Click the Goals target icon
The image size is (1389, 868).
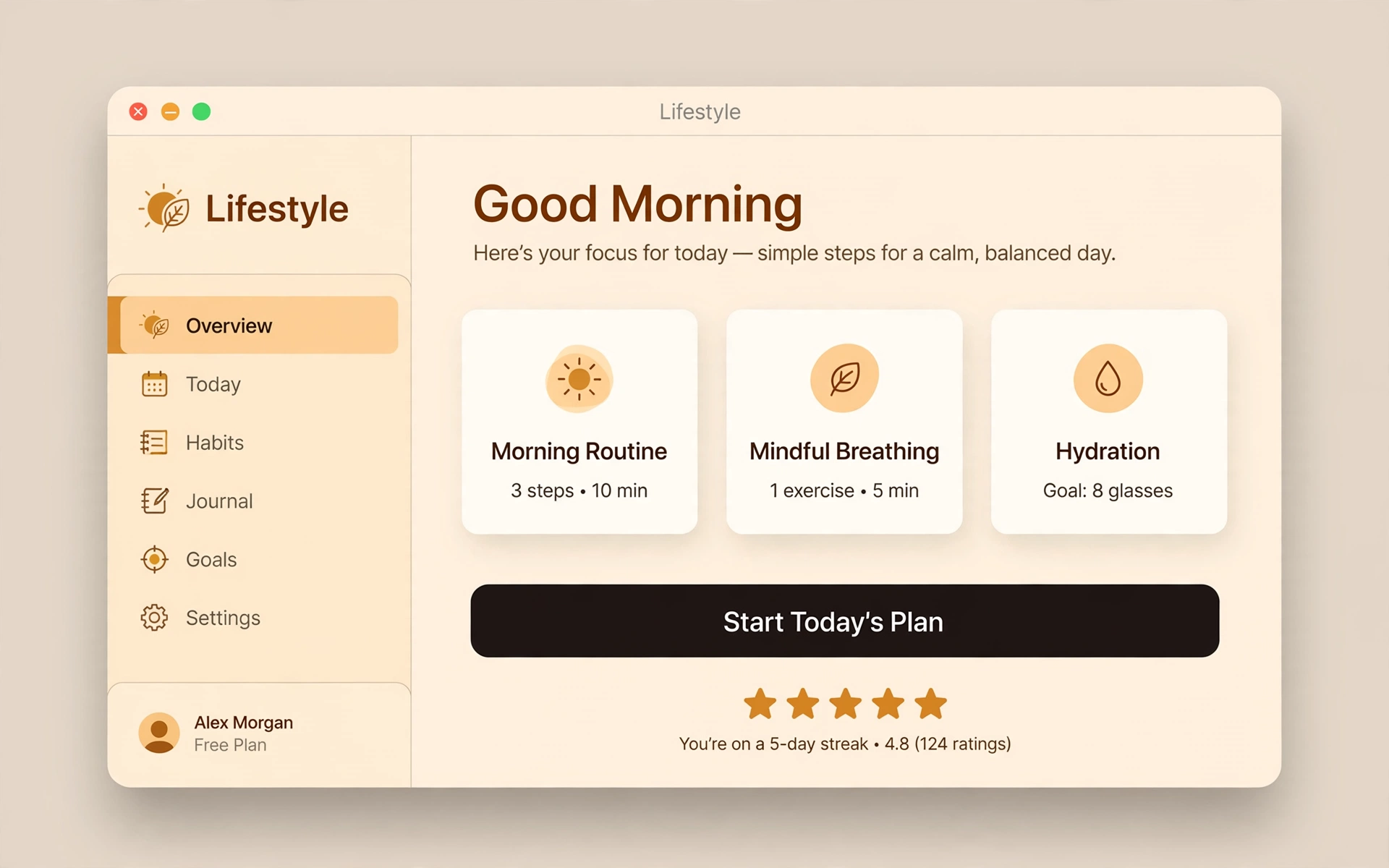click(x=154, y=559)
